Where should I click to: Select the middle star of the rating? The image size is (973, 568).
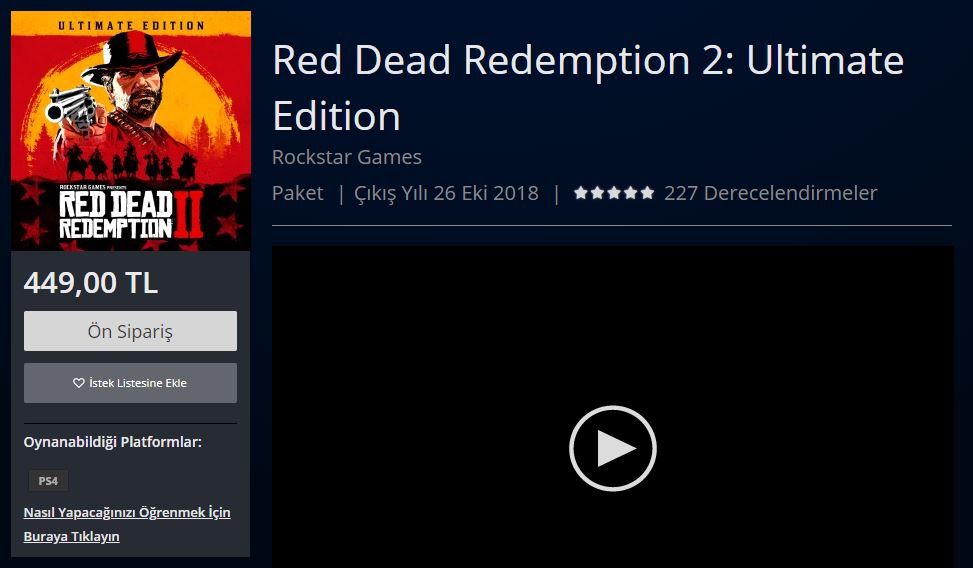(x=614, y=193)
